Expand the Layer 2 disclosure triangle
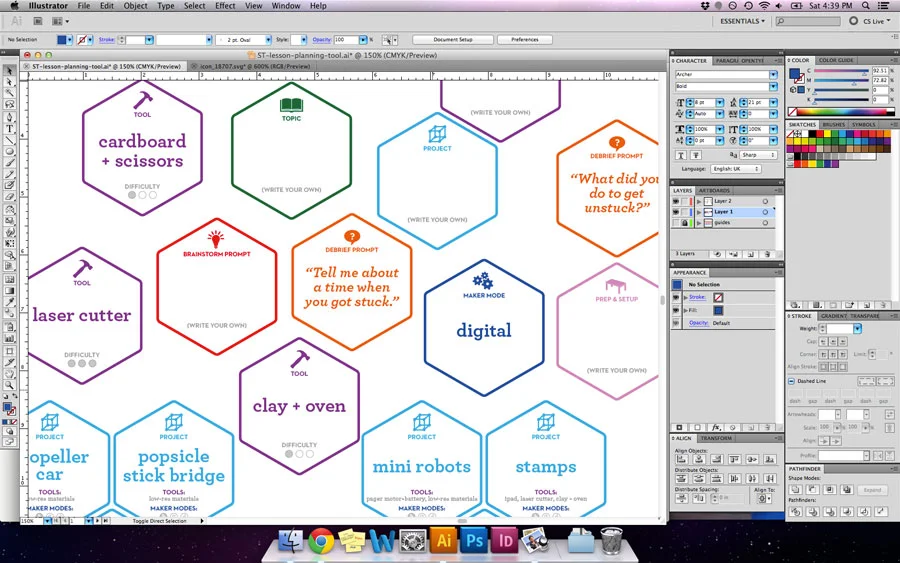Screen dimensions: 900x563 [699, 201]
